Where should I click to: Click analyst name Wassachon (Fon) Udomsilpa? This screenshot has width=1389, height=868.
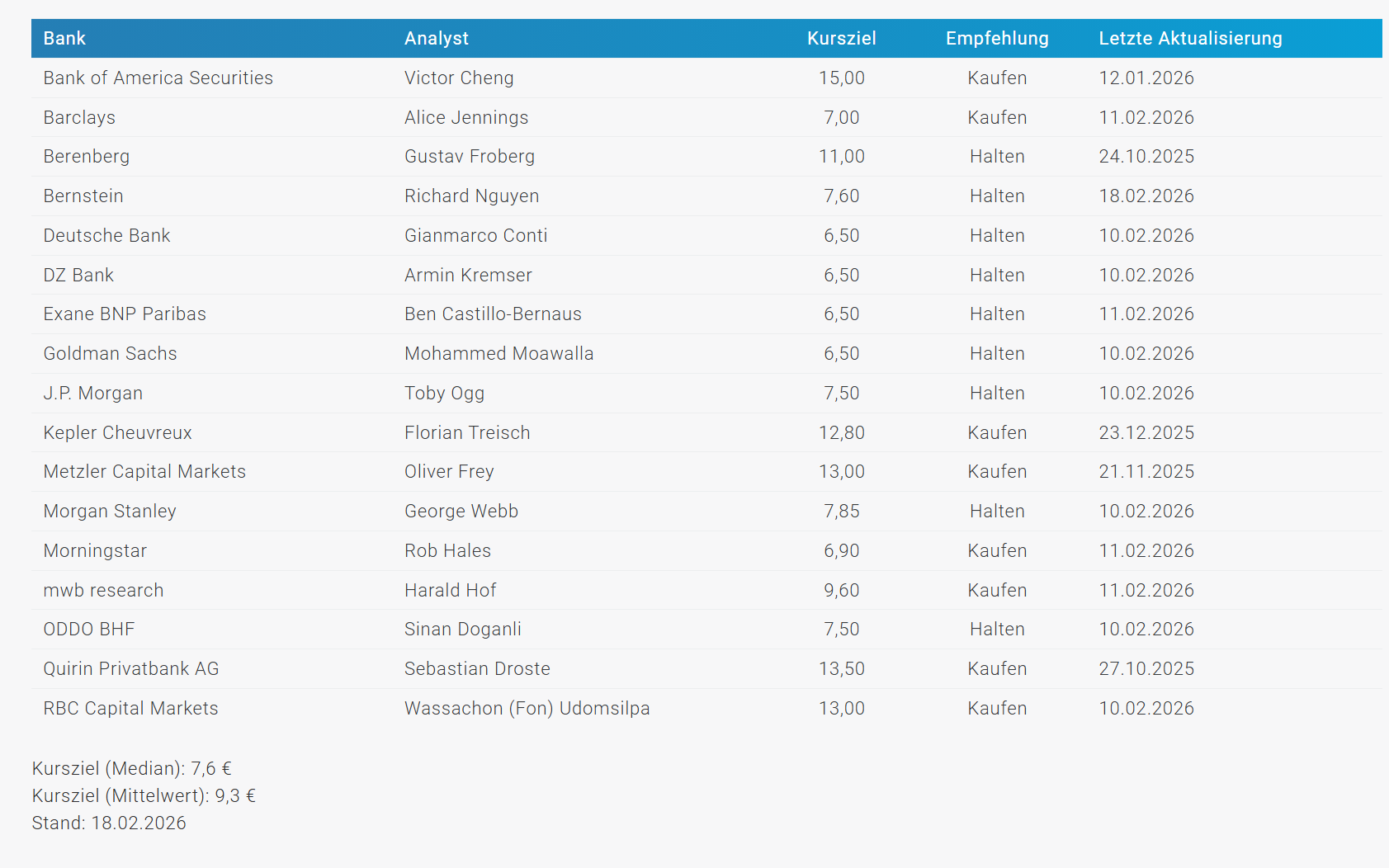(527, 709)
